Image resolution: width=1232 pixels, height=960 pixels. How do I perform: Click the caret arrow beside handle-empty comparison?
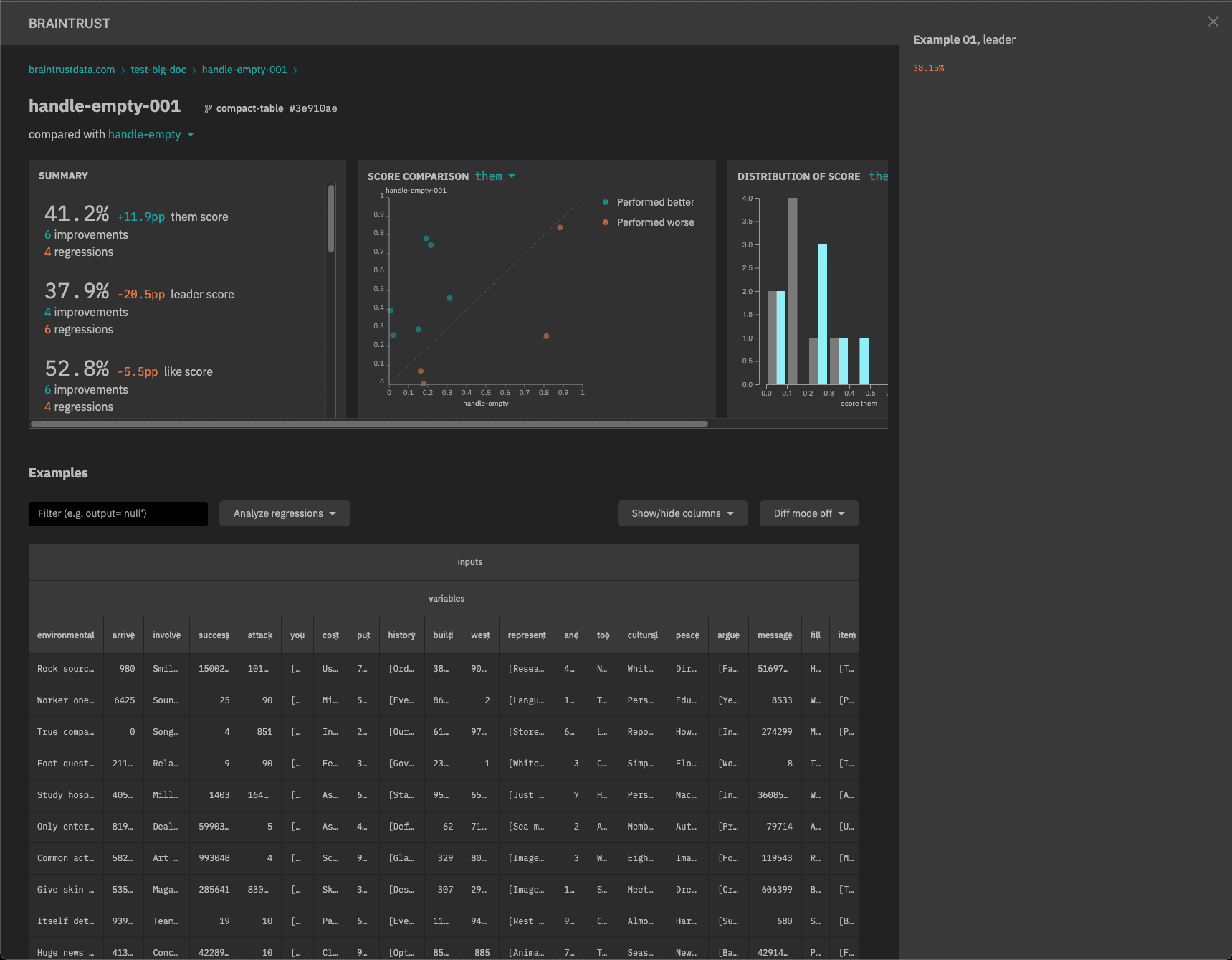pos(191,135)
